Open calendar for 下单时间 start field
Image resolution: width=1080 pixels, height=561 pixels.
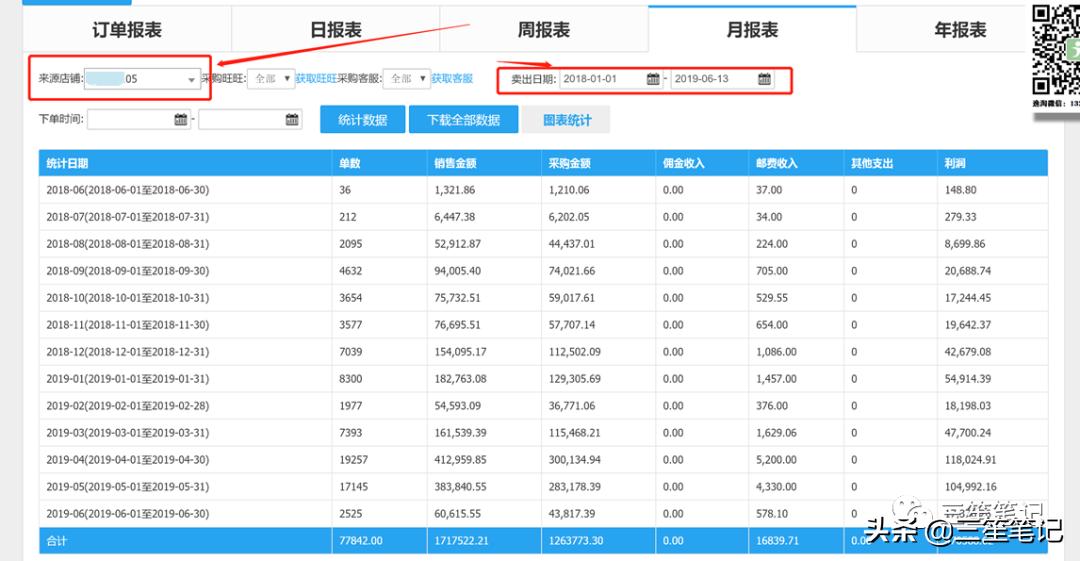[181, 120]
